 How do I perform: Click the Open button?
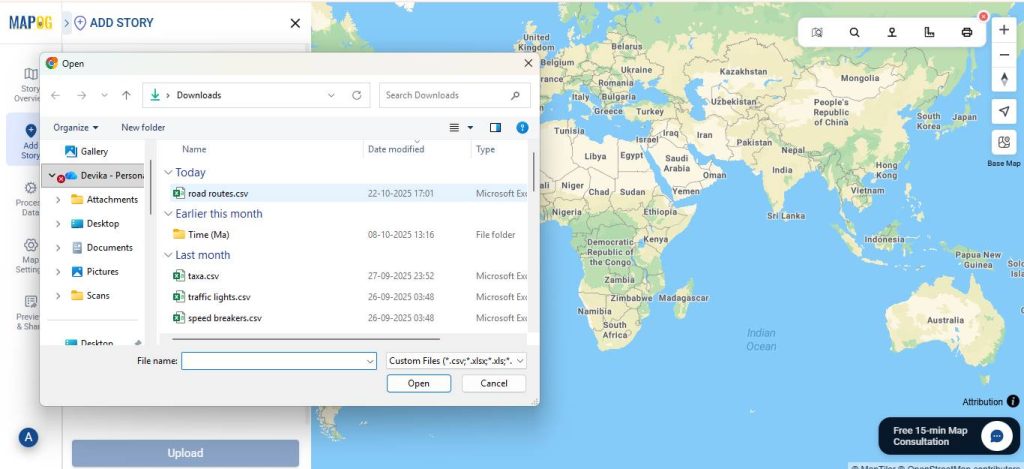pyautogui.click(x=419, y=383)
